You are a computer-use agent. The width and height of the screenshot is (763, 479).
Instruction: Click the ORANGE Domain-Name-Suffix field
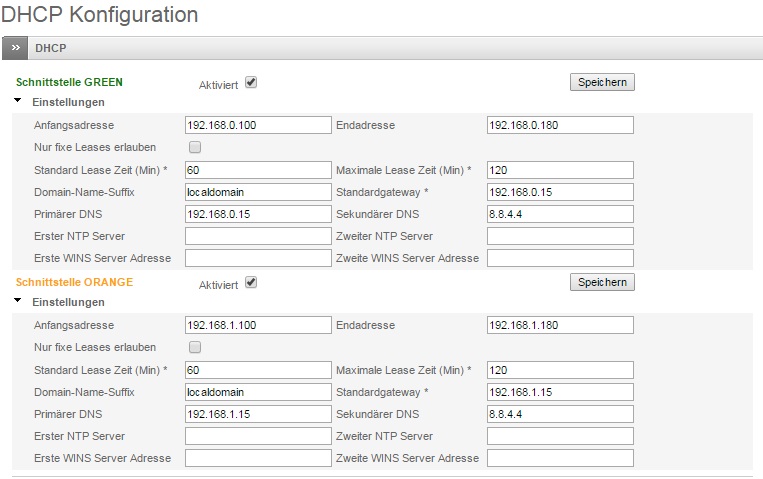point(257,392)
